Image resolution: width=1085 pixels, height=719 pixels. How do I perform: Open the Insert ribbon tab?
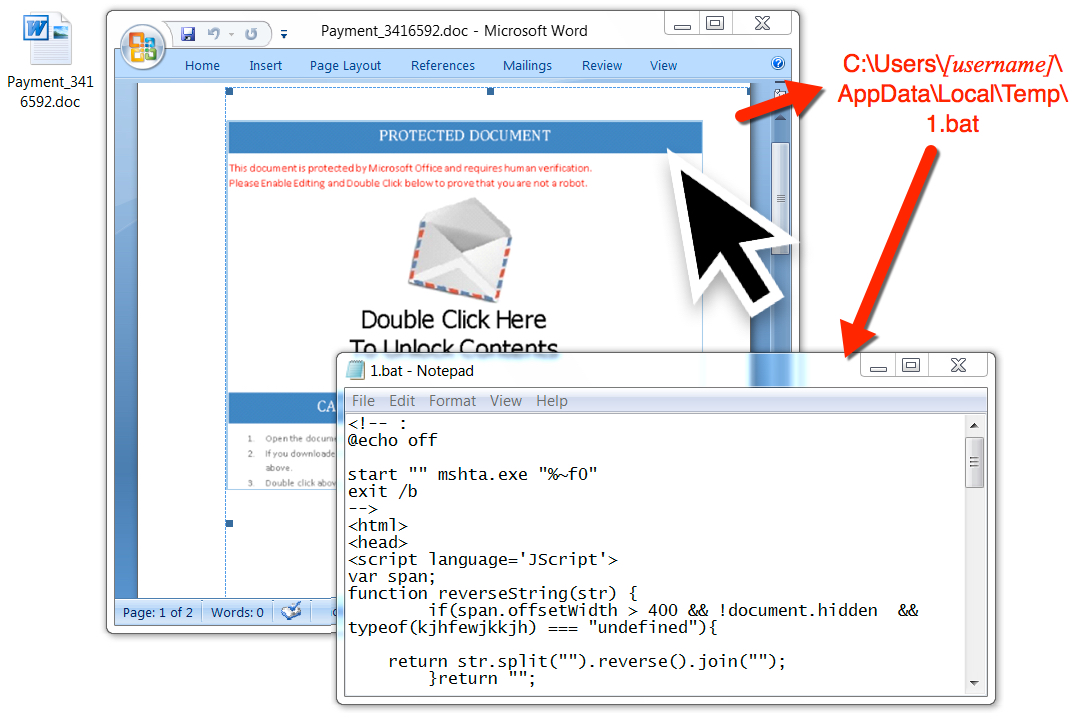[266, 66]
